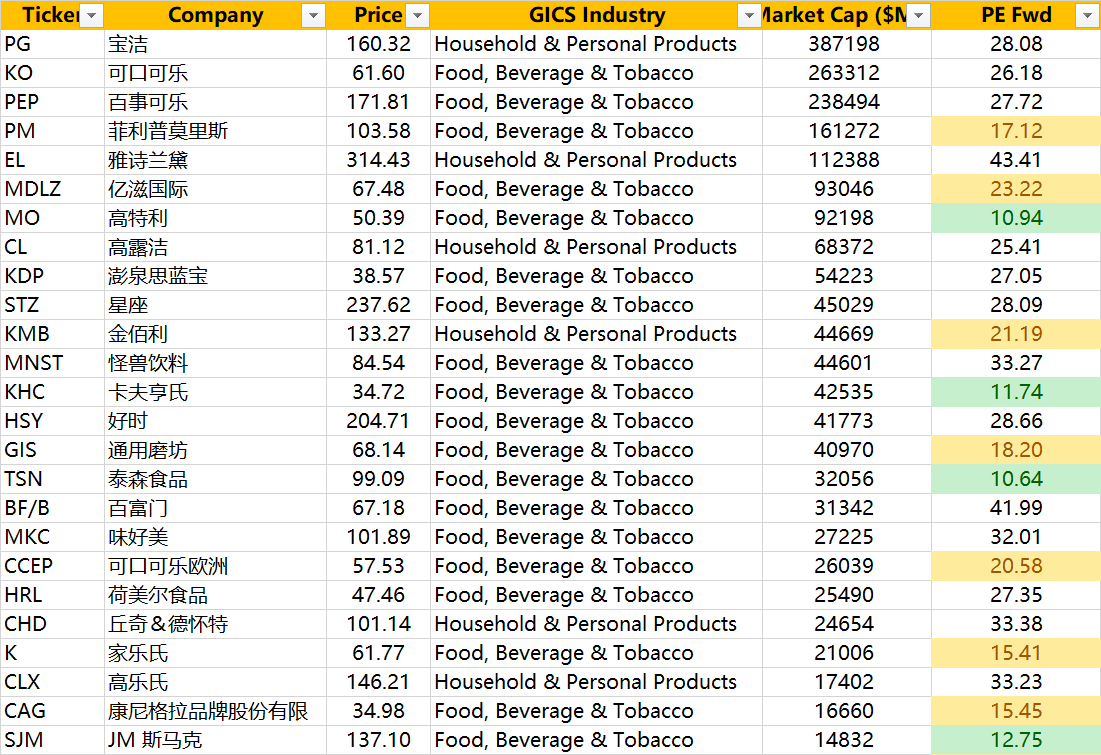Click the industry cell in the KO row
Image resolution: width=1101 pixels, height=755 pixels.
click(596, 73)
